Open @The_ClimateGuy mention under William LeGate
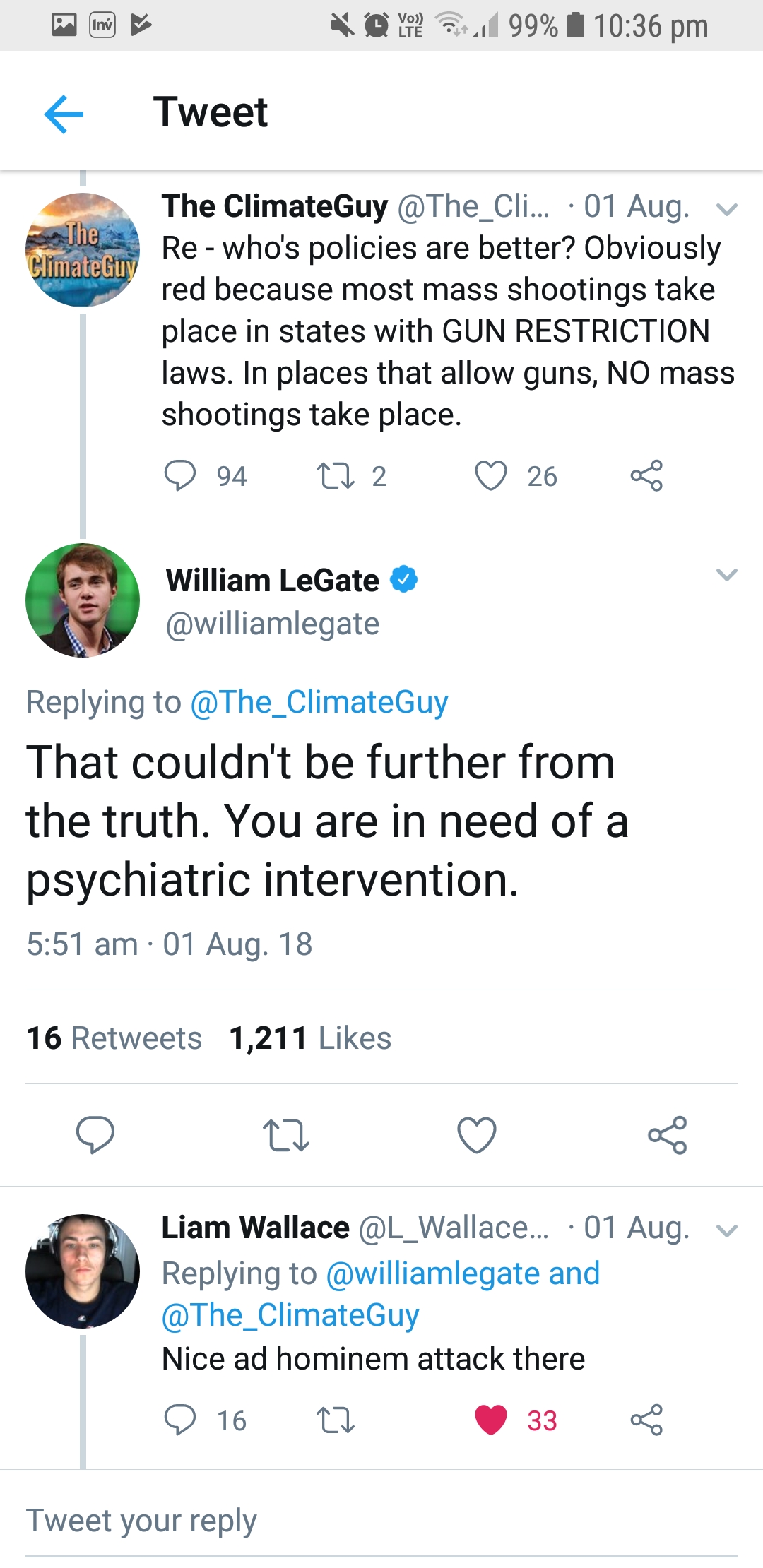Viewport: 763px width, 1568px height. point(319,702)
